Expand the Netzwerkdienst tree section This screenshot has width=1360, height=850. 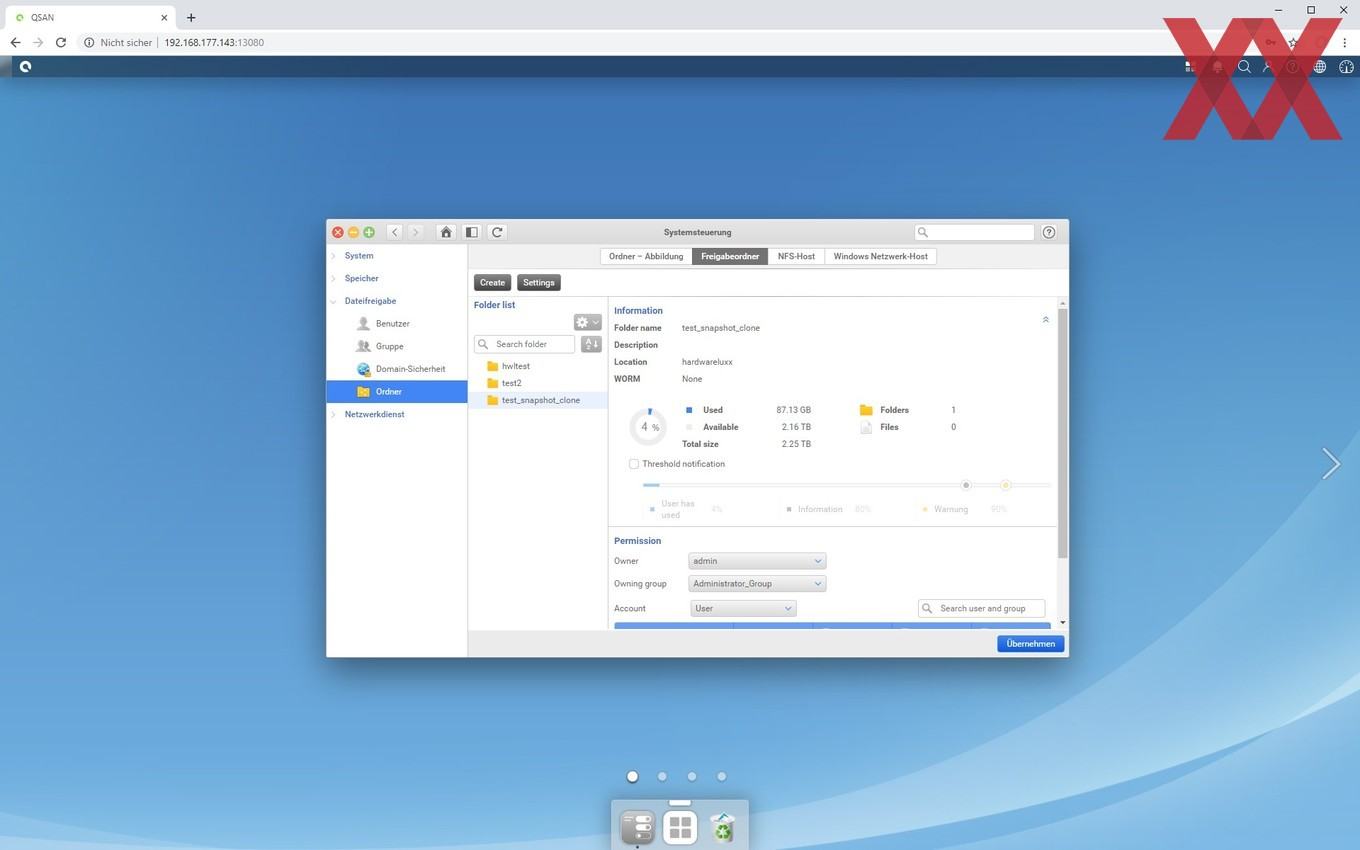[x=334, y=414]
